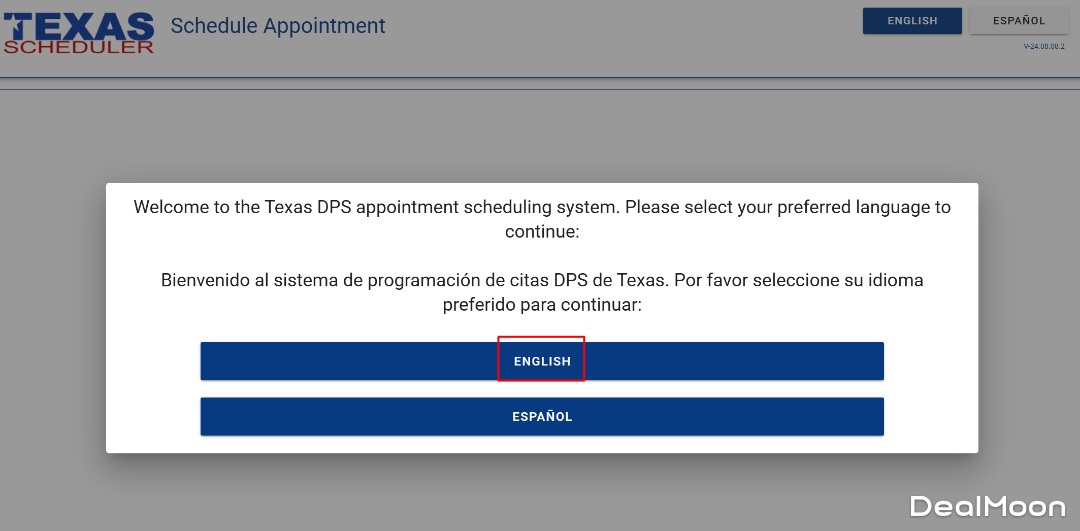Image resolution: width=1080 pixels, height=531 pixels.
Task: Select ENGLISH in the top header
Action: click(912, 21)
